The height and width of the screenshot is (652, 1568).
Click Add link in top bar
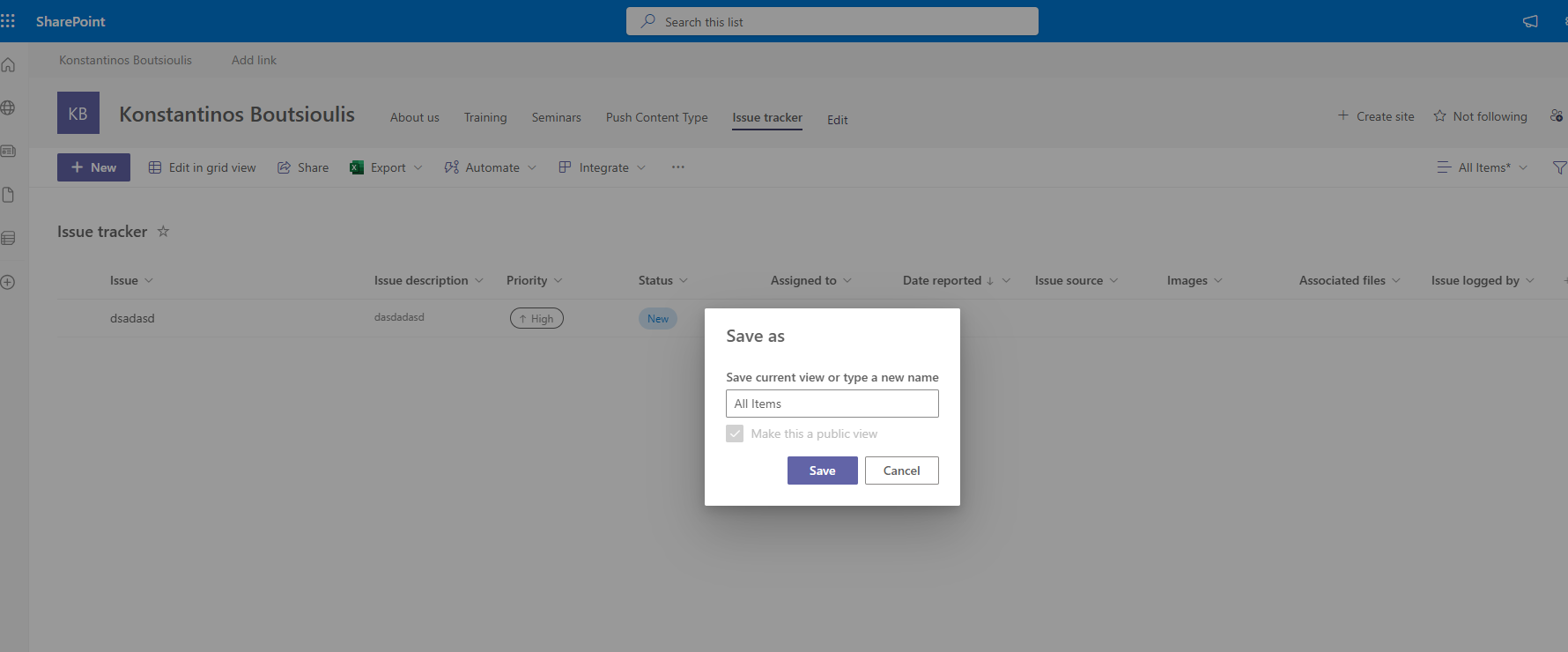pos(254,60)
